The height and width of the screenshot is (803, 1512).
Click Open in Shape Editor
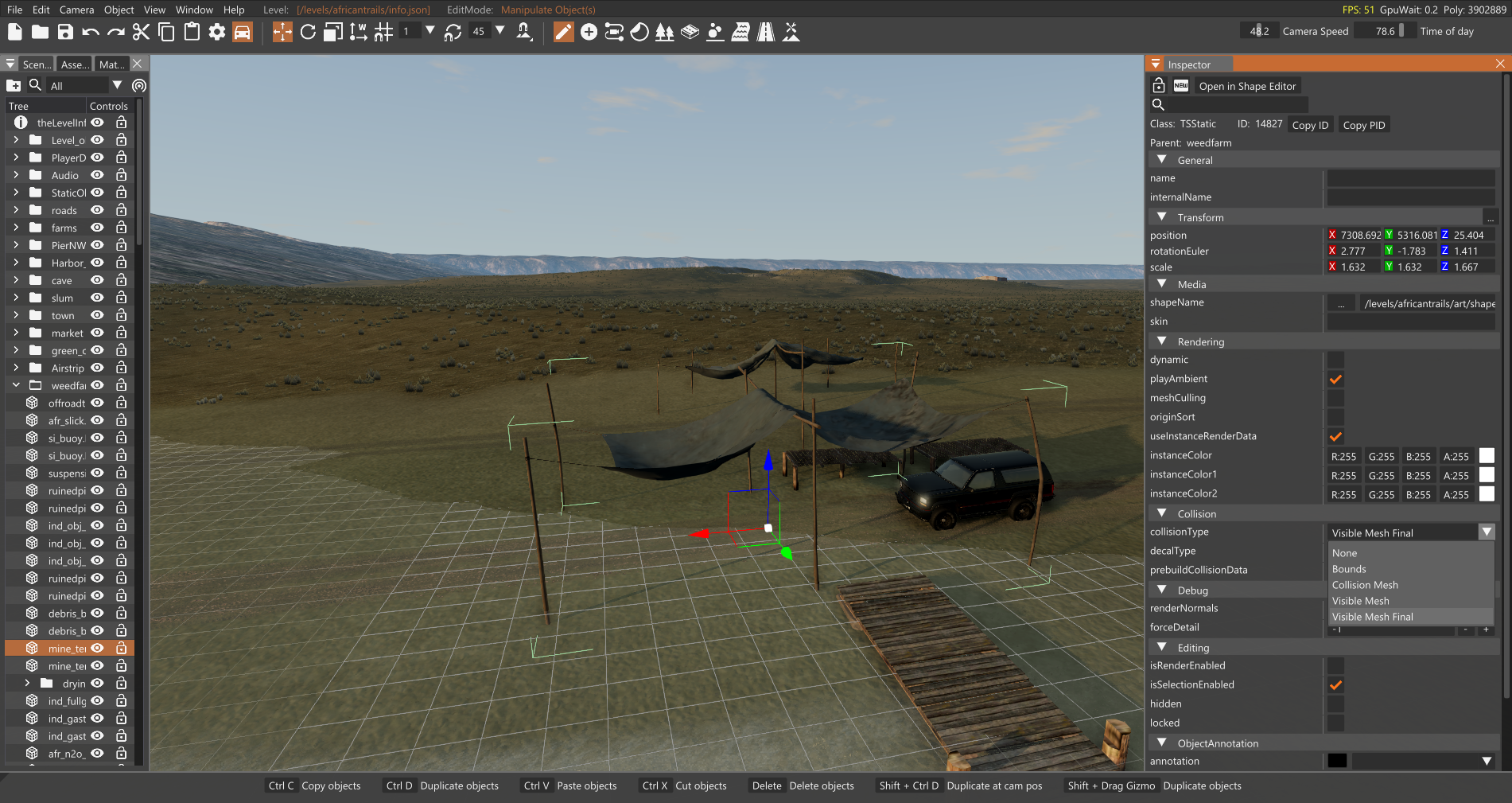coord(1247,86)
